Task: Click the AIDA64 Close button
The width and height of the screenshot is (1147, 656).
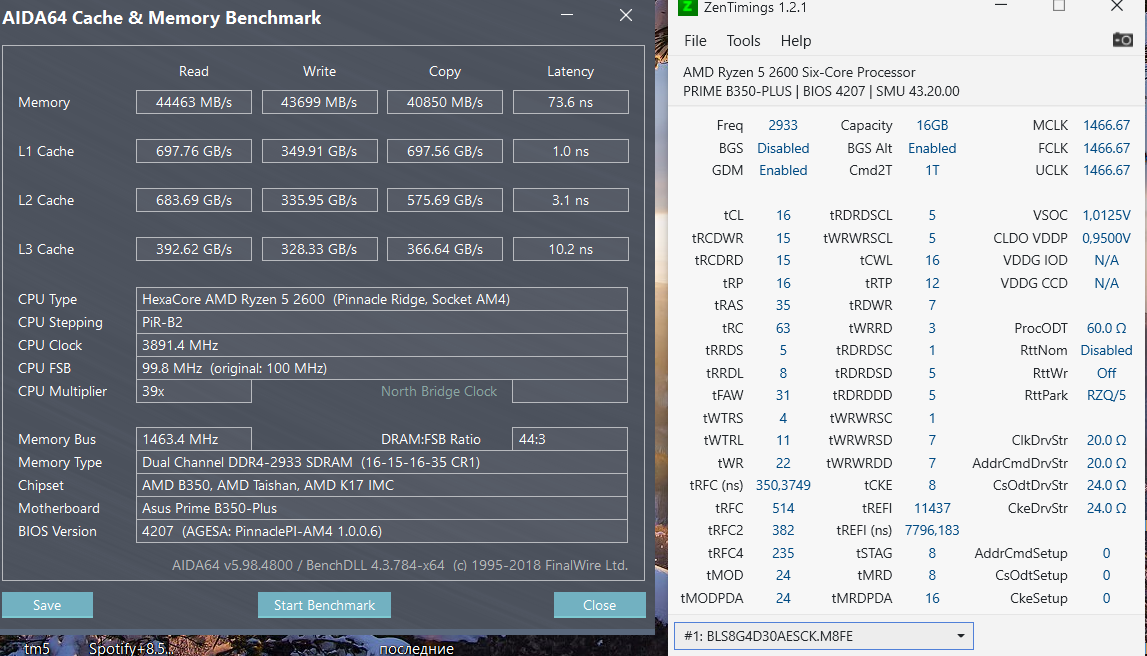Action: [x=599, y=605]
